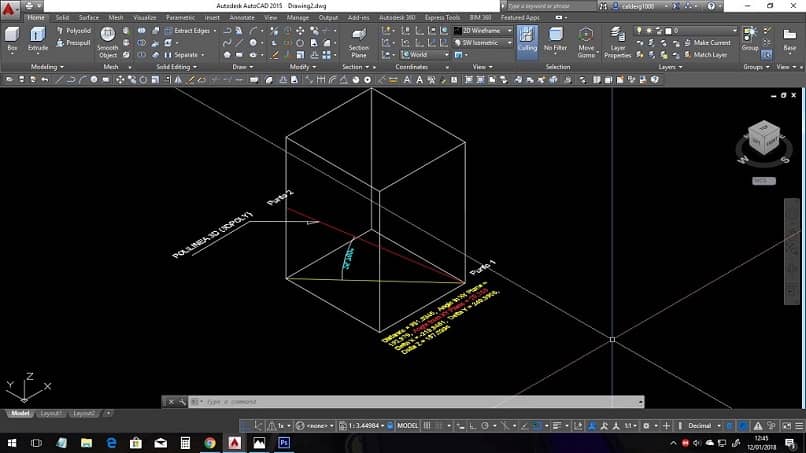Open Windows Start menu

12,443
